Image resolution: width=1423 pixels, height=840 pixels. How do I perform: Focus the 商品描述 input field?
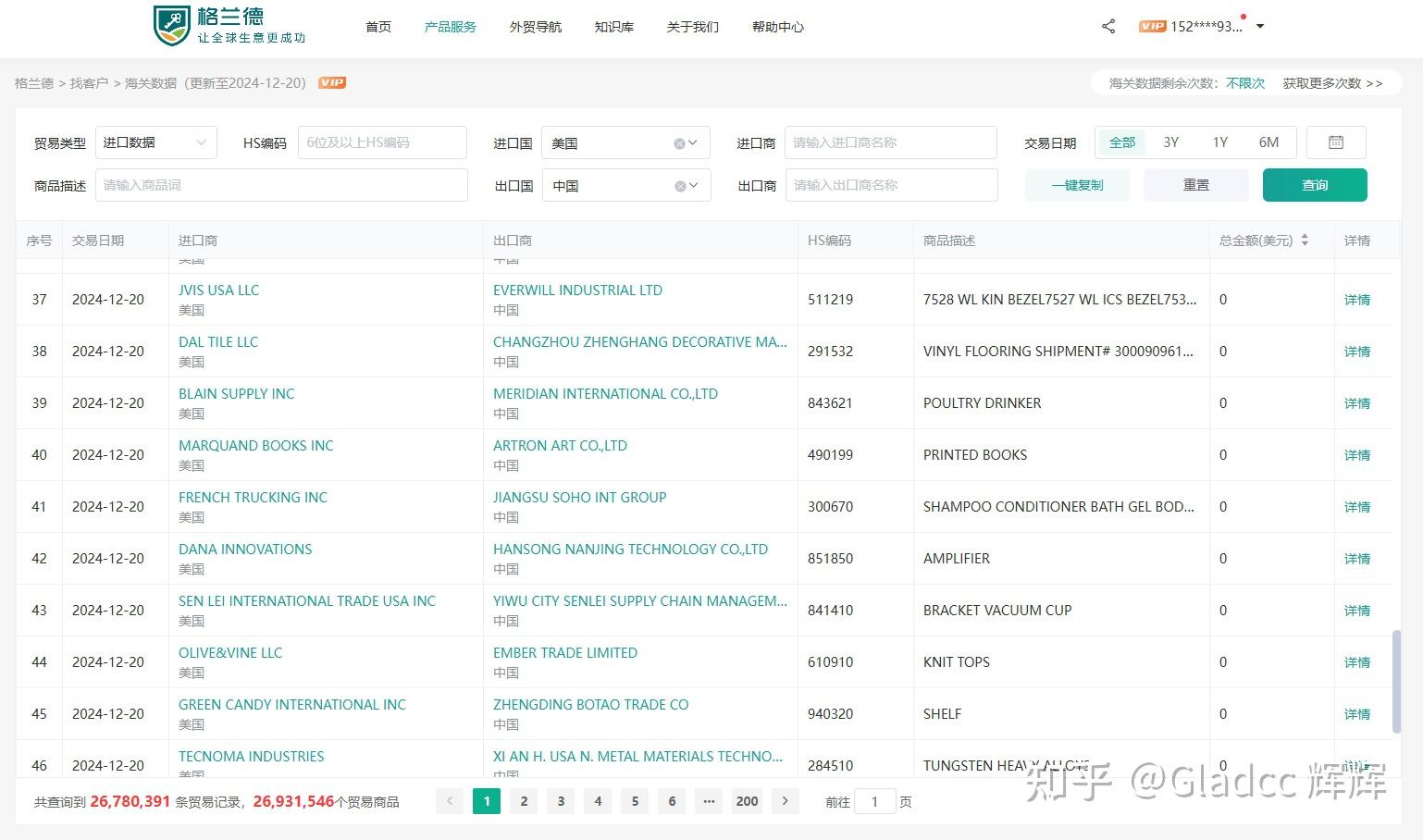[x=281, y=185]
